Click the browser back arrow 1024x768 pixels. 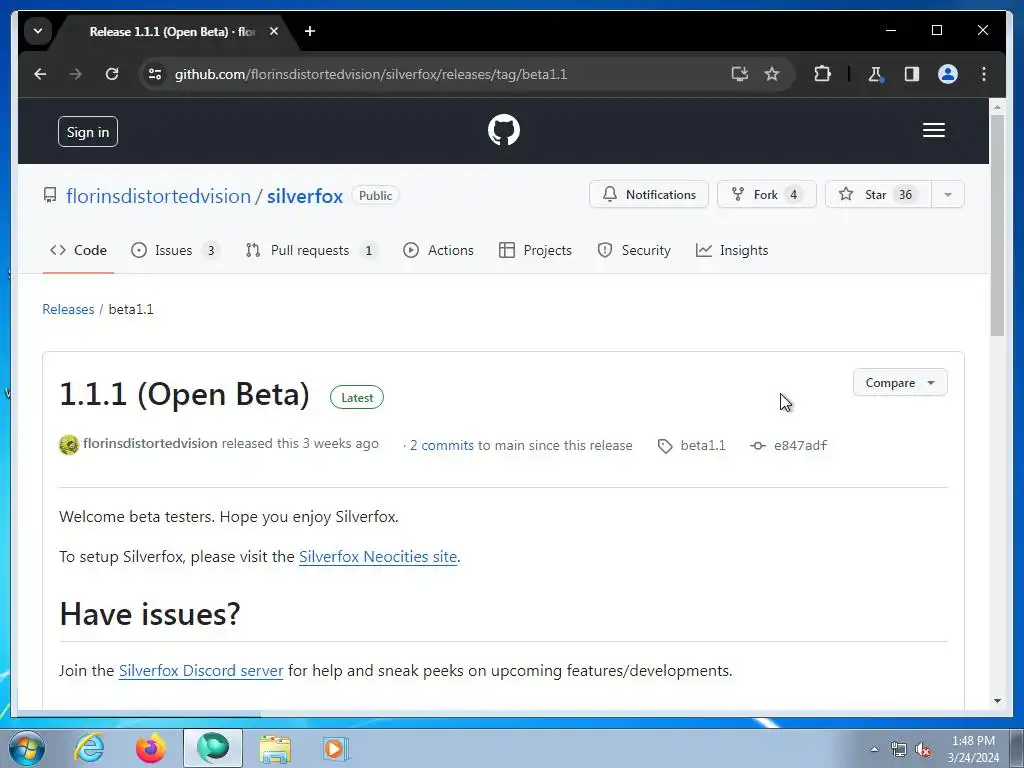pyautogui.click(x=40, y=74)
